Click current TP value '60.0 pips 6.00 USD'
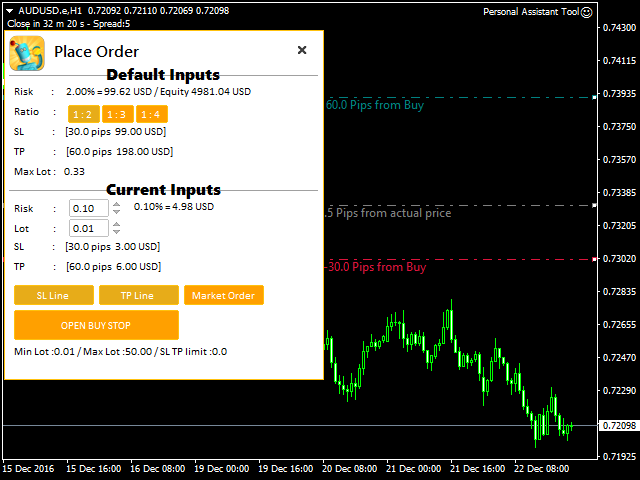 [113, 267]
